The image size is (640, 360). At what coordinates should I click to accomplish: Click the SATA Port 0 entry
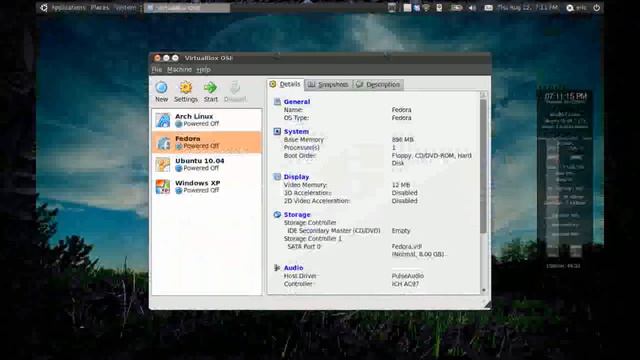click(304, 247)
